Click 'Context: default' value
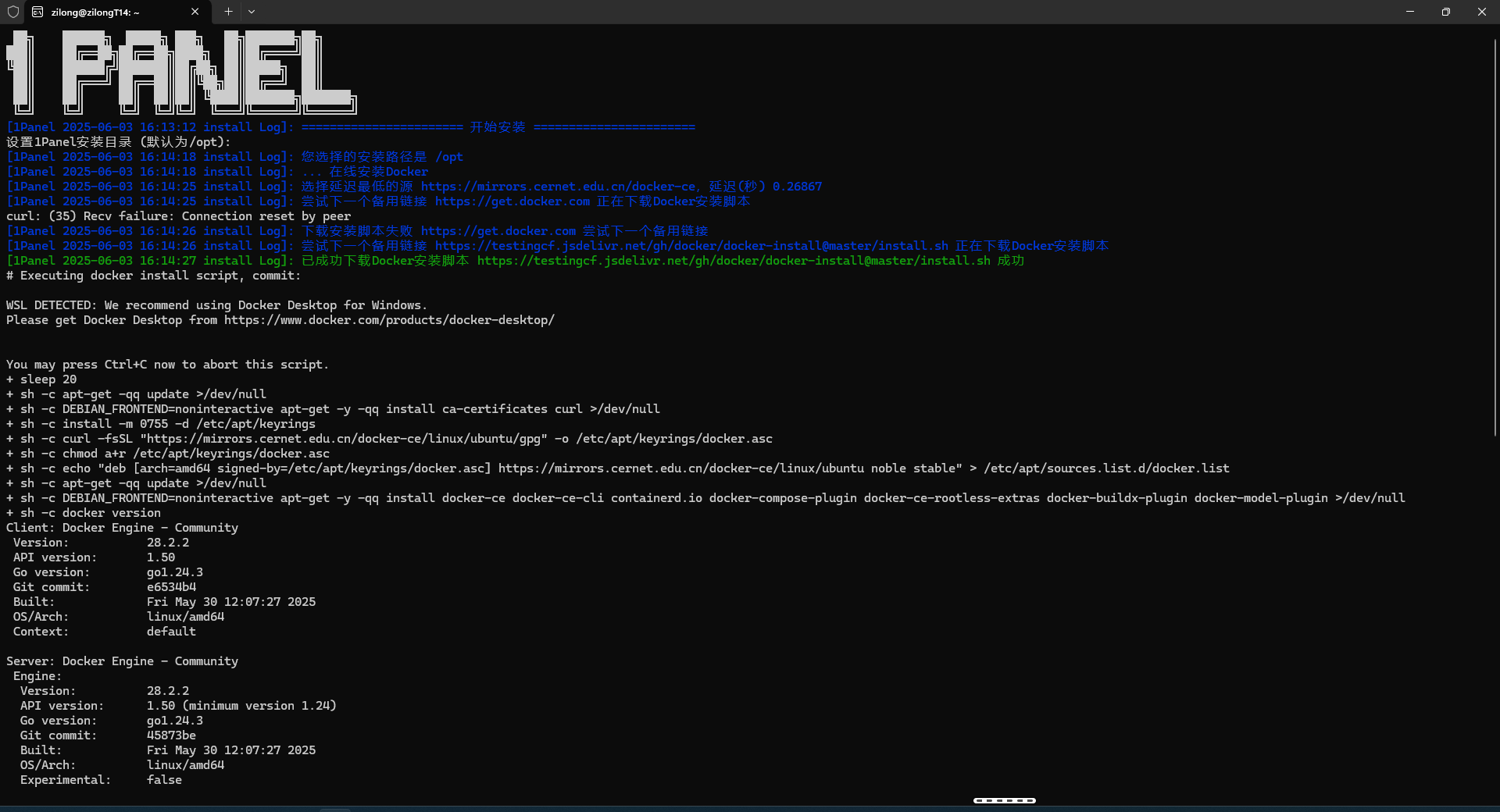1500x812 pixels. pyautogui.click(x=171, y=632)
